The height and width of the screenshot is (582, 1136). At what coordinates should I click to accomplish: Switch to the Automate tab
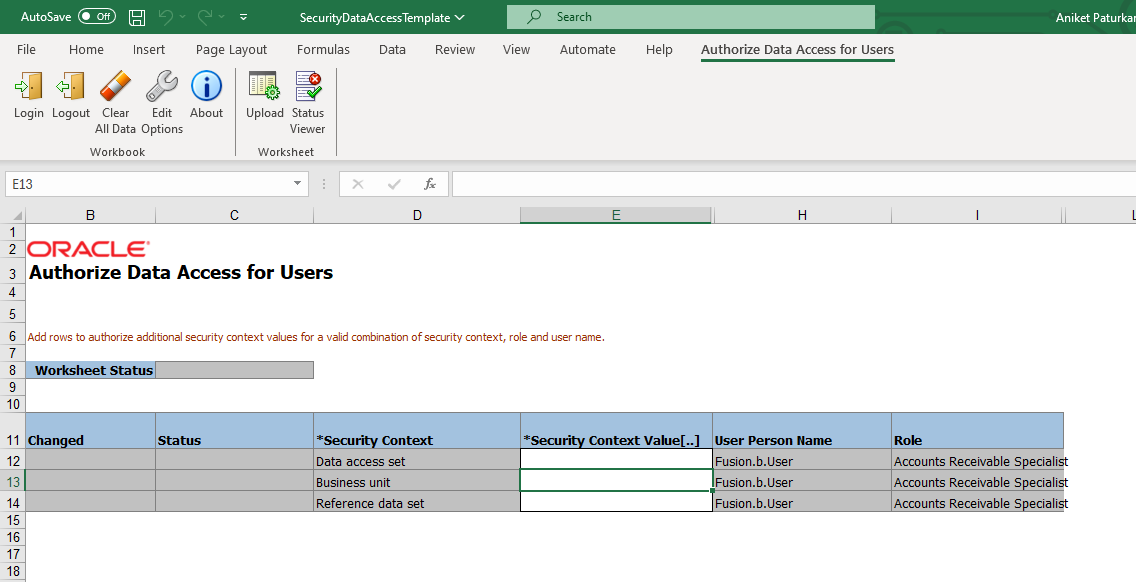point(588,49)
